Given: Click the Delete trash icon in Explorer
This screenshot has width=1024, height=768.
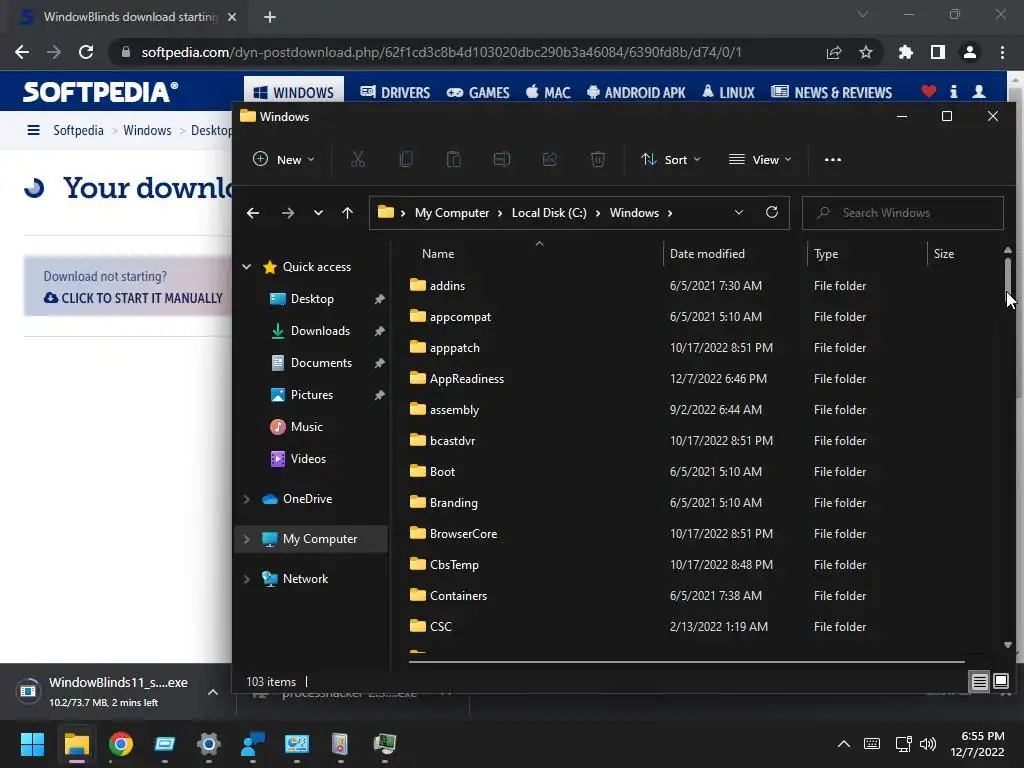Looking at the screenshot, I should click(x=598, y=159).
